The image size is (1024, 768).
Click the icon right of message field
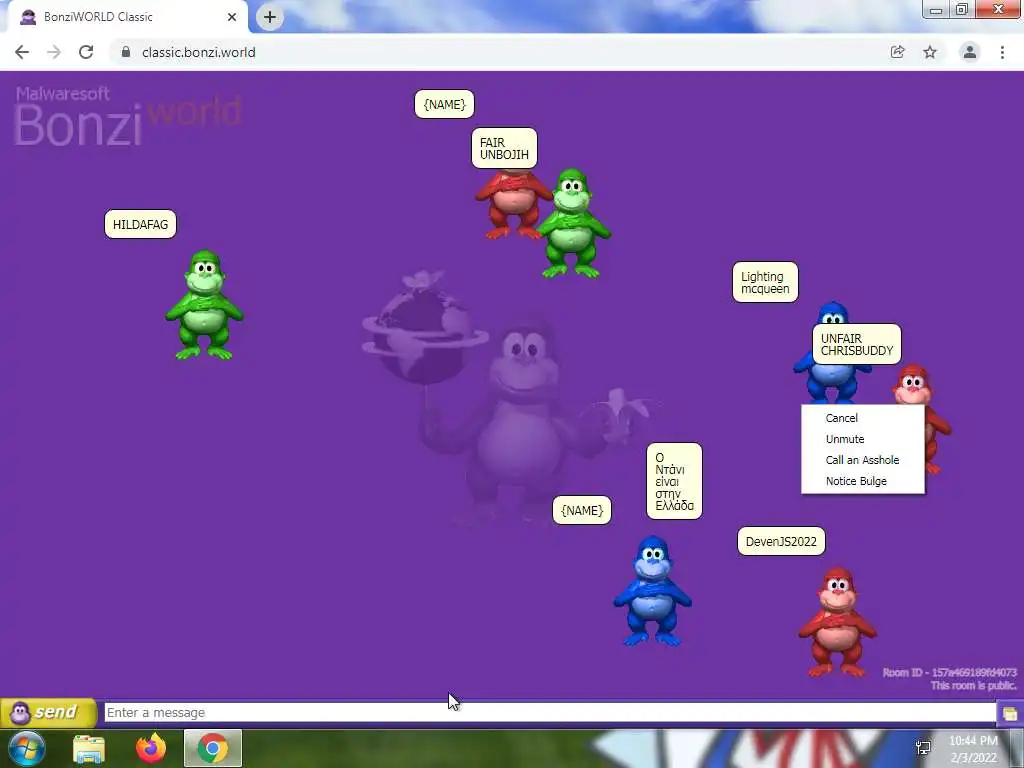tap(1010, 713)
